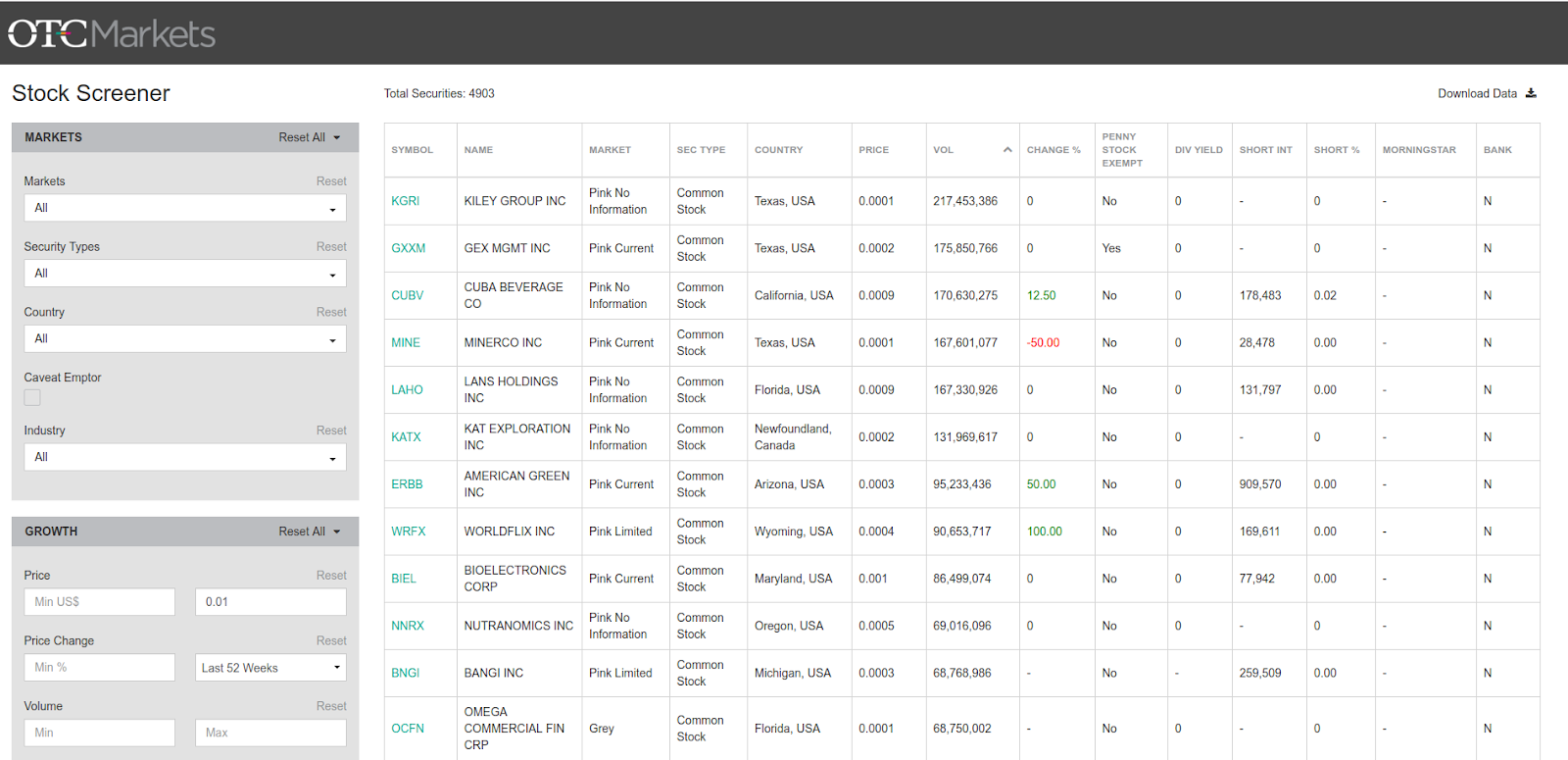Click the Volume Max input field

[270, 733]
